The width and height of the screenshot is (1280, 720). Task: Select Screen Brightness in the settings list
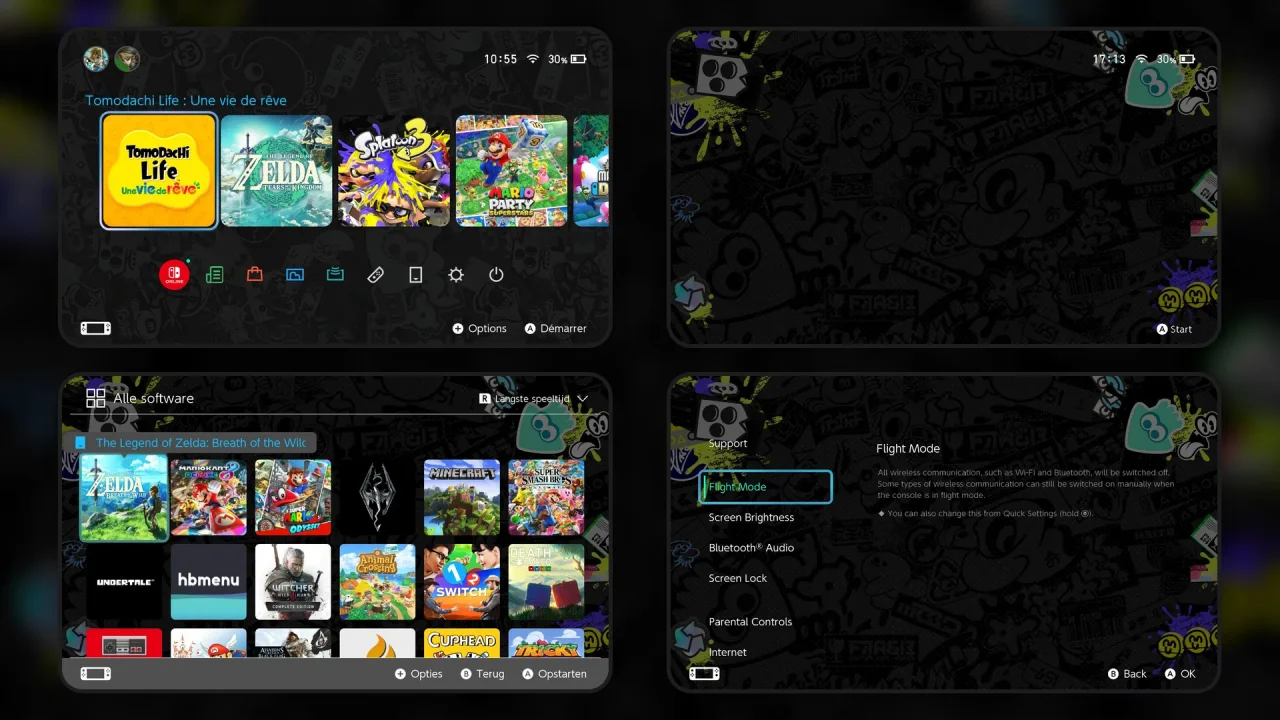[751, 518]
